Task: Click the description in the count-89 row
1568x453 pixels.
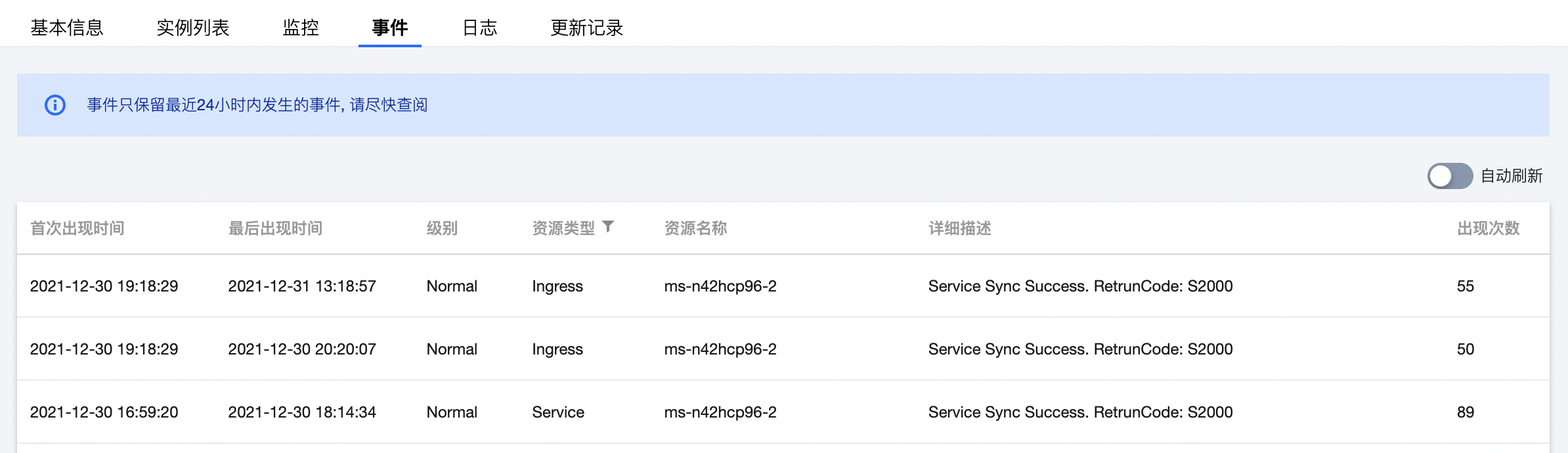Action: pos(1080,412)
